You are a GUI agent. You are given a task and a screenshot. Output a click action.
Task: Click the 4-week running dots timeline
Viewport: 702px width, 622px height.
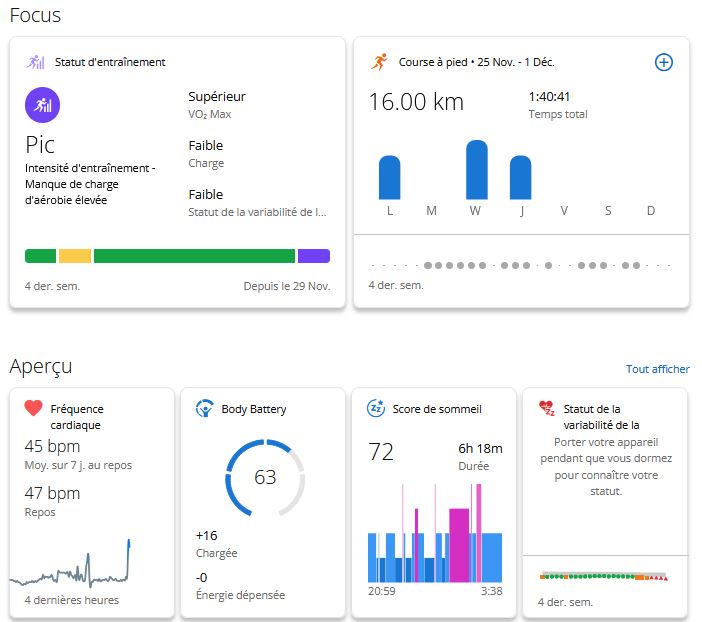[519, 266]
